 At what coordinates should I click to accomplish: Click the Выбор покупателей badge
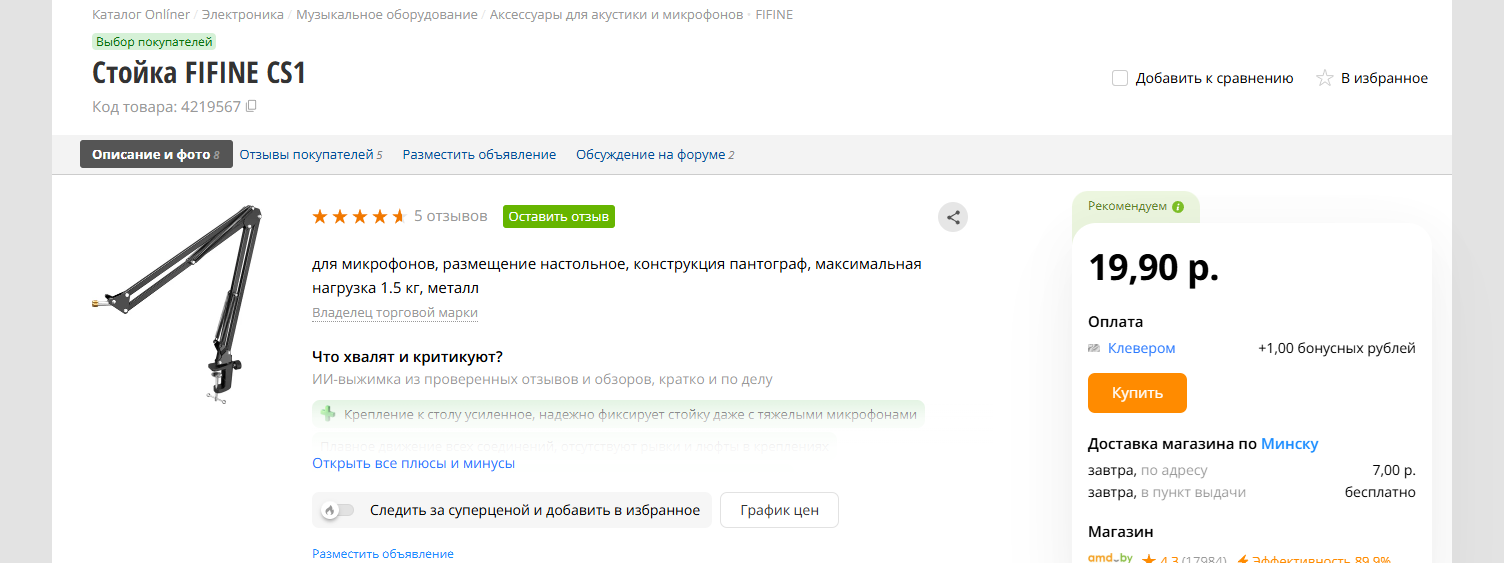[x=154, y=41]
